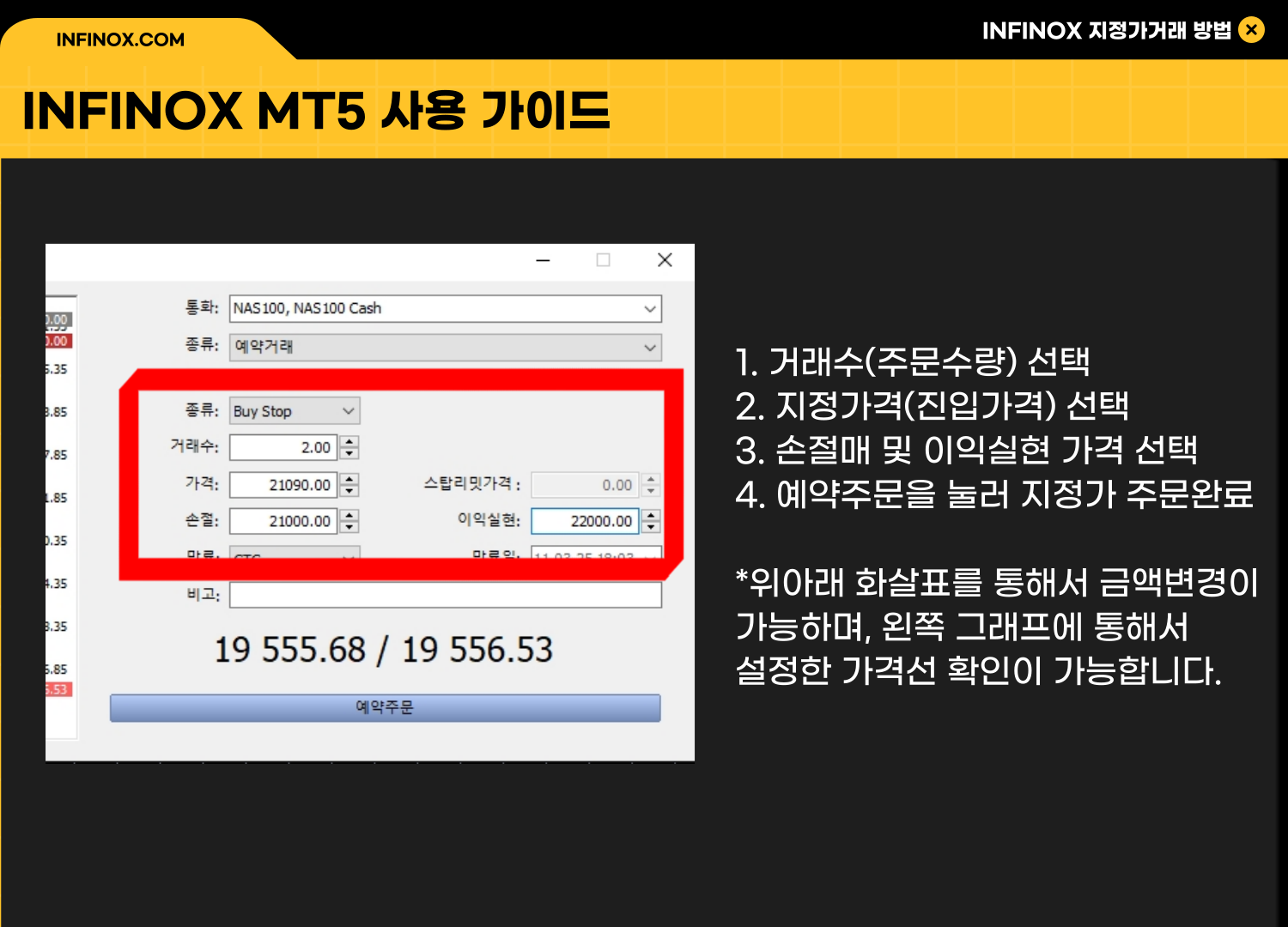Increase 가격 price with up arrow

click(349, 479)
